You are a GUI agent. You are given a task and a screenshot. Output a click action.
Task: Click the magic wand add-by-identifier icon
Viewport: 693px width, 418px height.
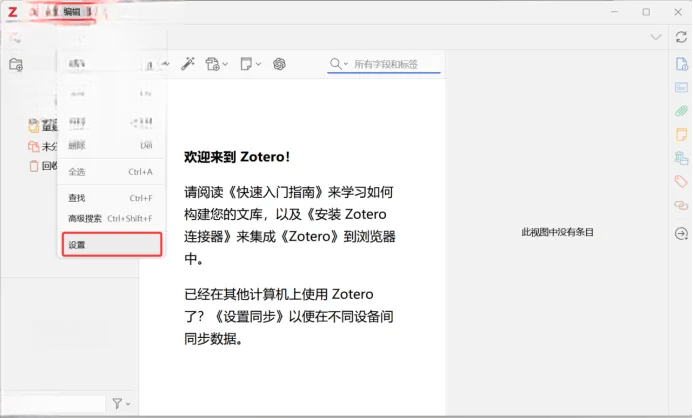click(188, 64)
